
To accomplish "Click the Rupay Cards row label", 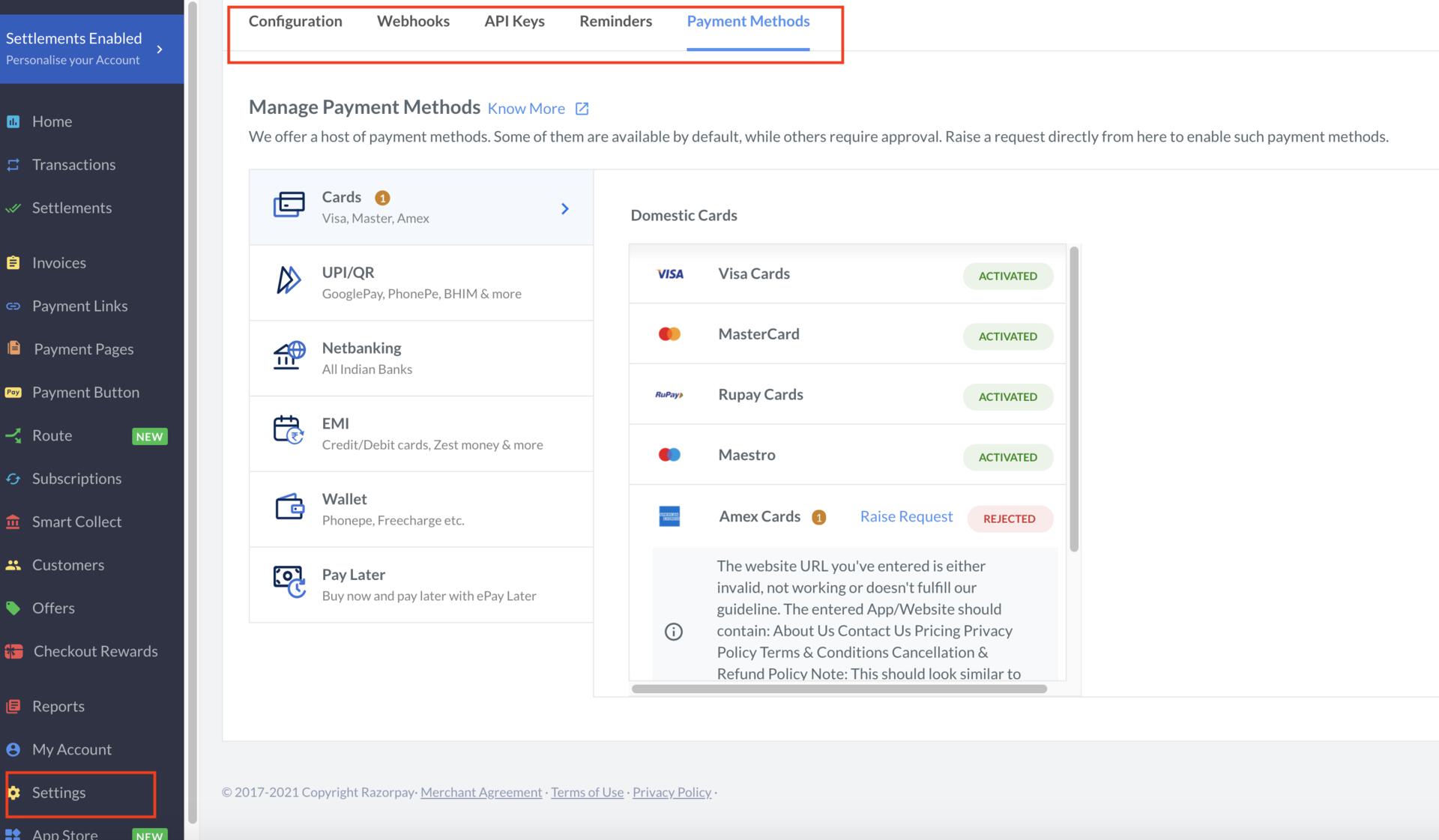I will [x=760, y=395].
